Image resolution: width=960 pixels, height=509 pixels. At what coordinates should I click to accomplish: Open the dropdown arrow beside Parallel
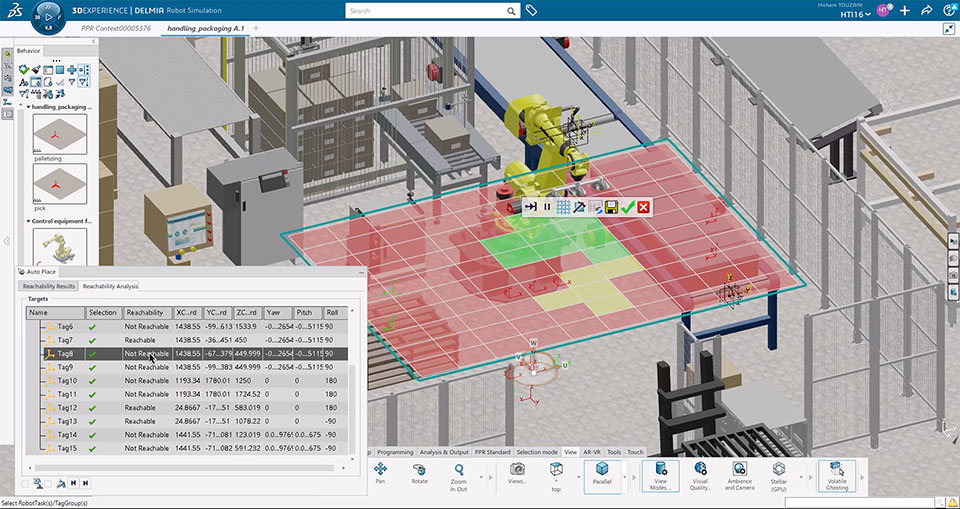coord(624,477)
